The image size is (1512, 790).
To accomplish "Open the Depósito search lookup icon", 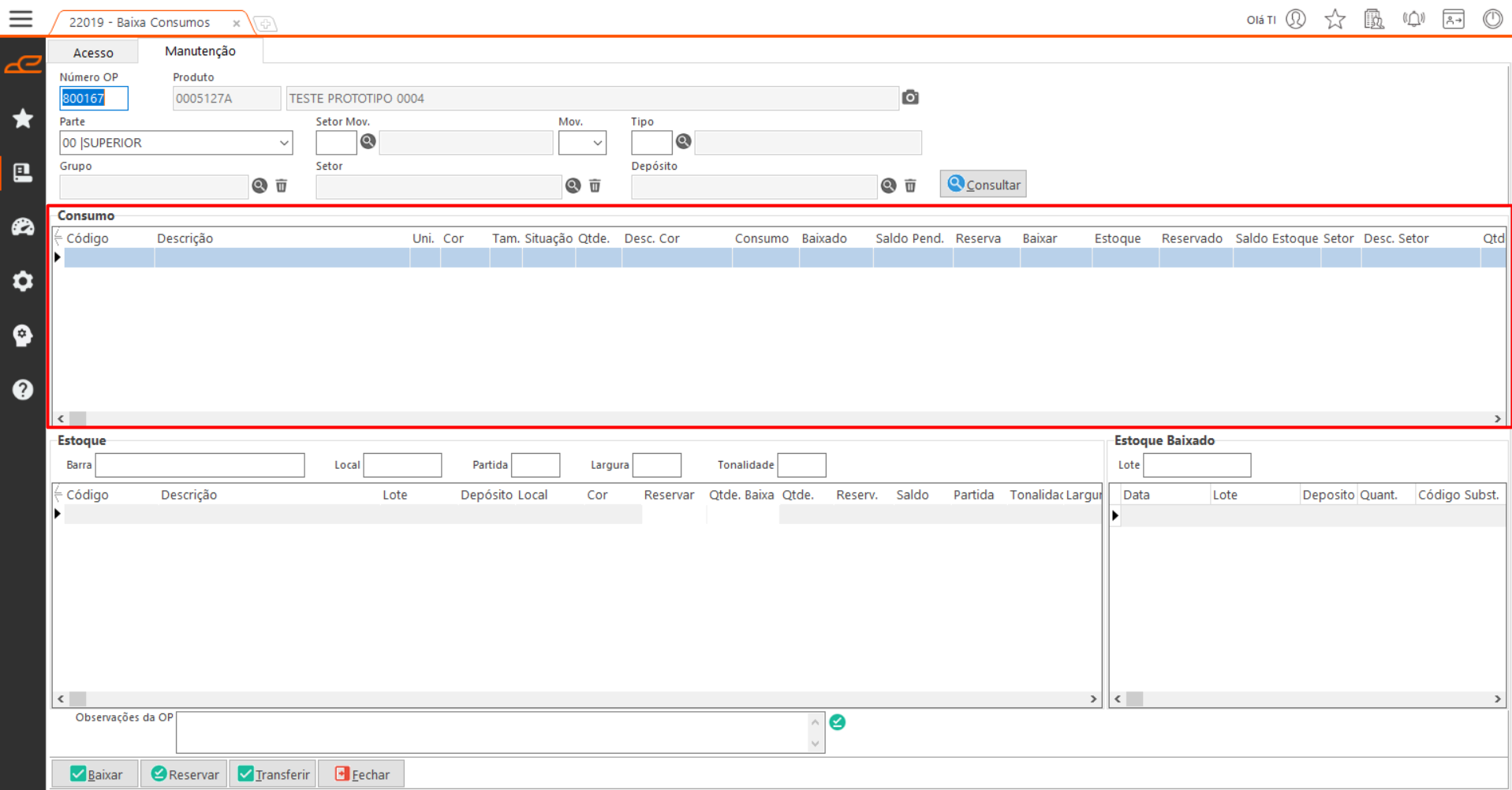I will (888, 186).
